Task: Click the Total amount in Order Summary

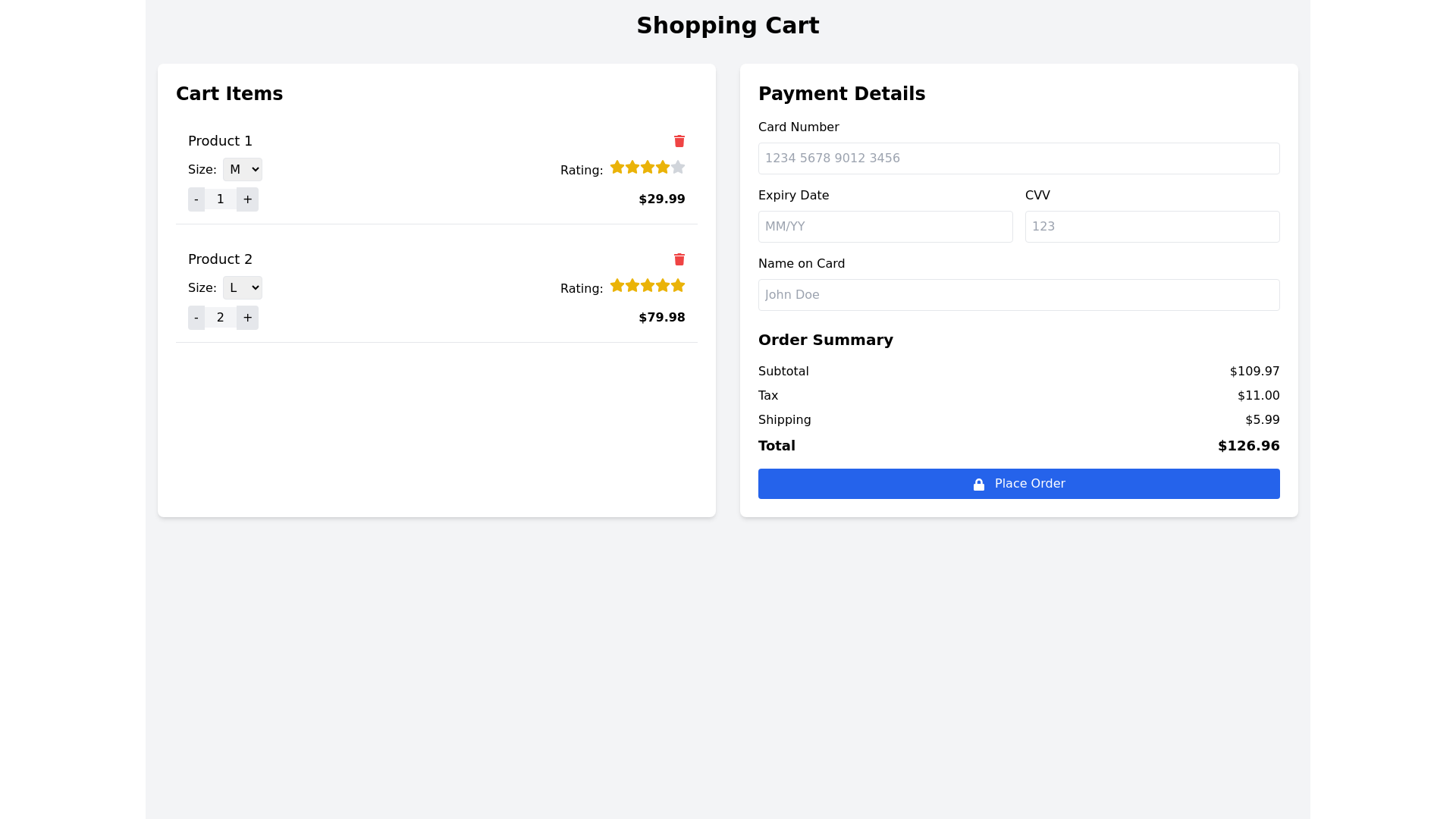Action: (x=1248, y=446)
